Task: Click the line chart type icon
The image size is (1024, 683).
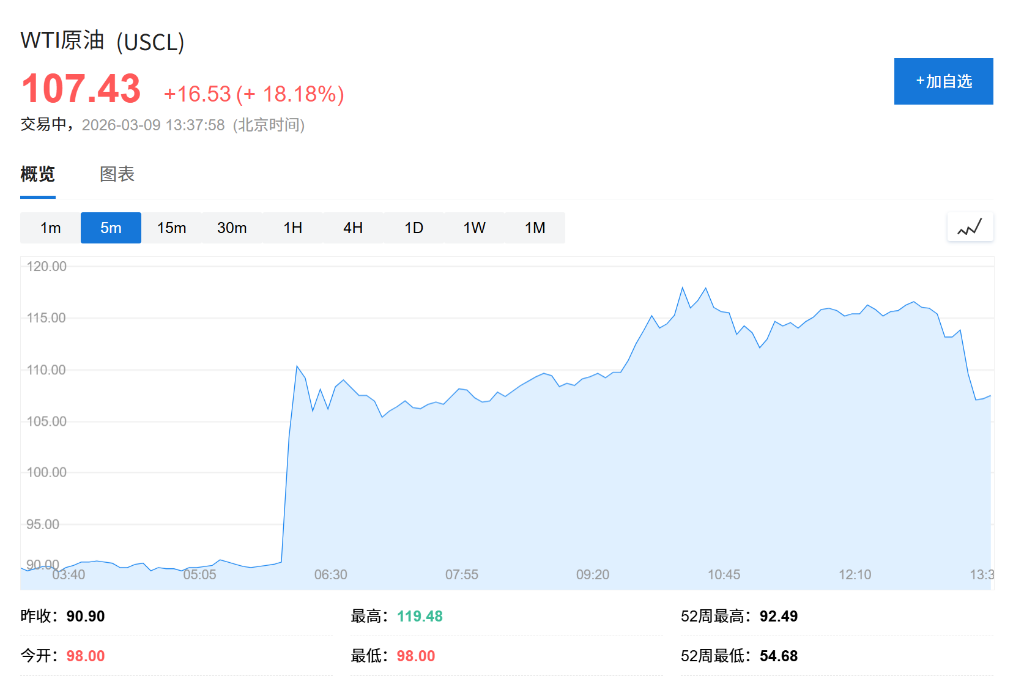Action: (970, 228)
